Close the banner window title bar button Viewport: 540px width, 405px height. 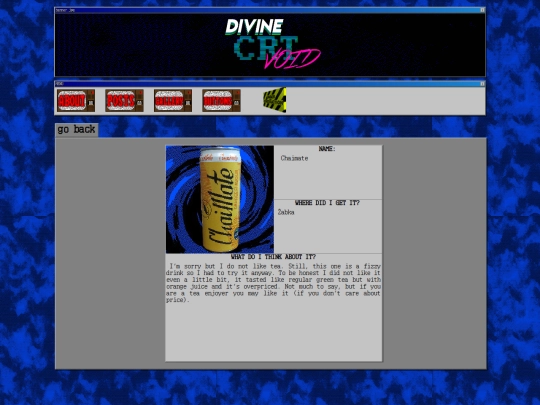point(482,10)
